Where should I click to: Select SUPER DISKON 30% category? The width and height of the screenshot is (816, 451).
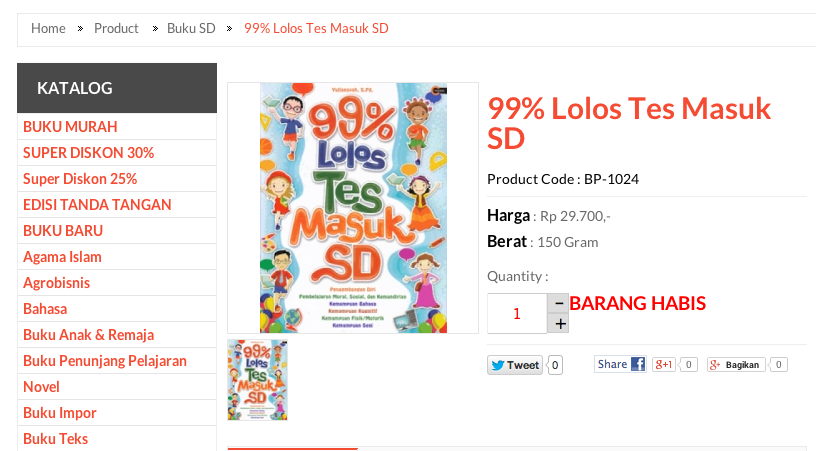click(88, 152)
